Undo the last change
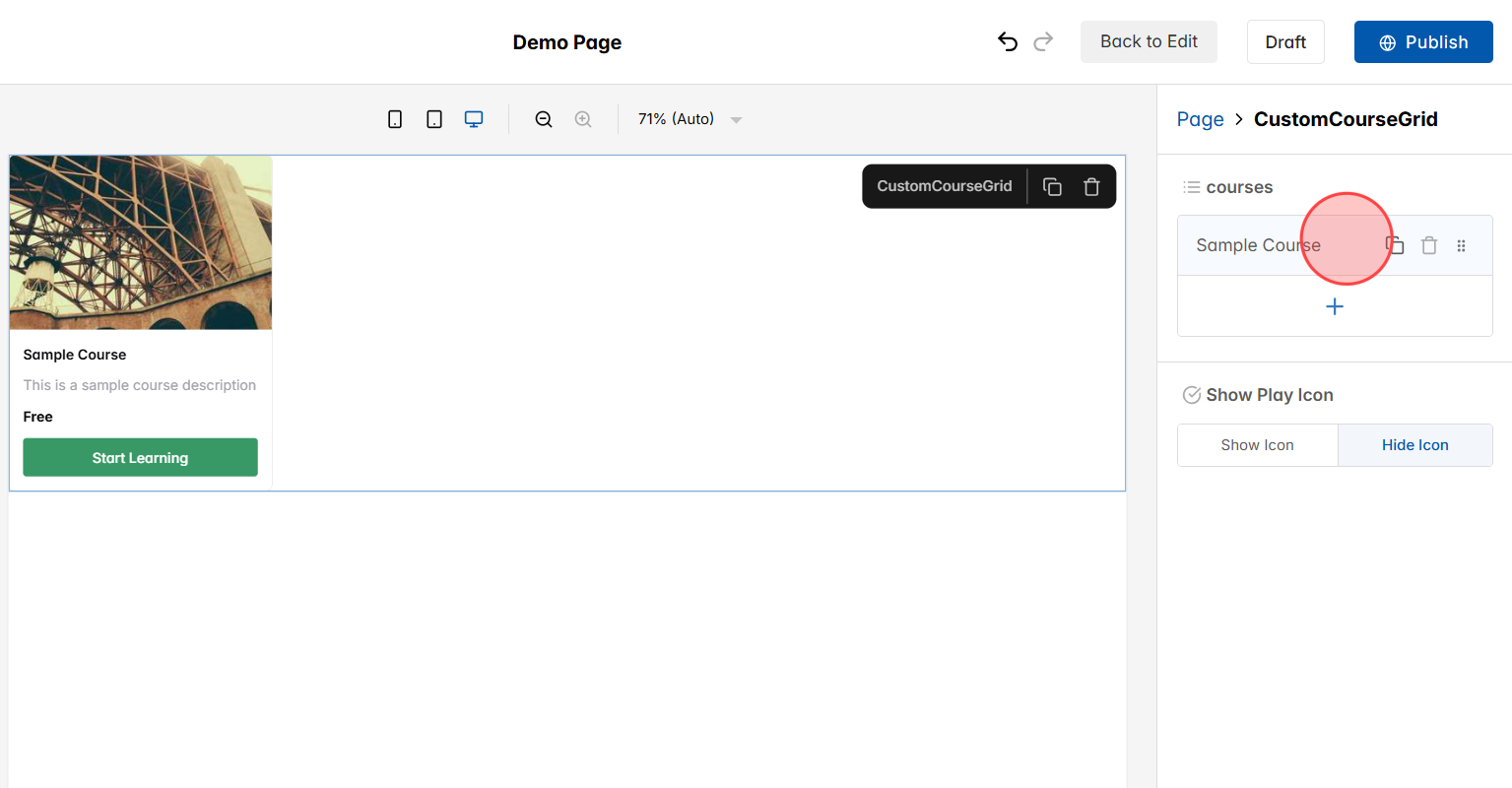 pos(1007,41)
